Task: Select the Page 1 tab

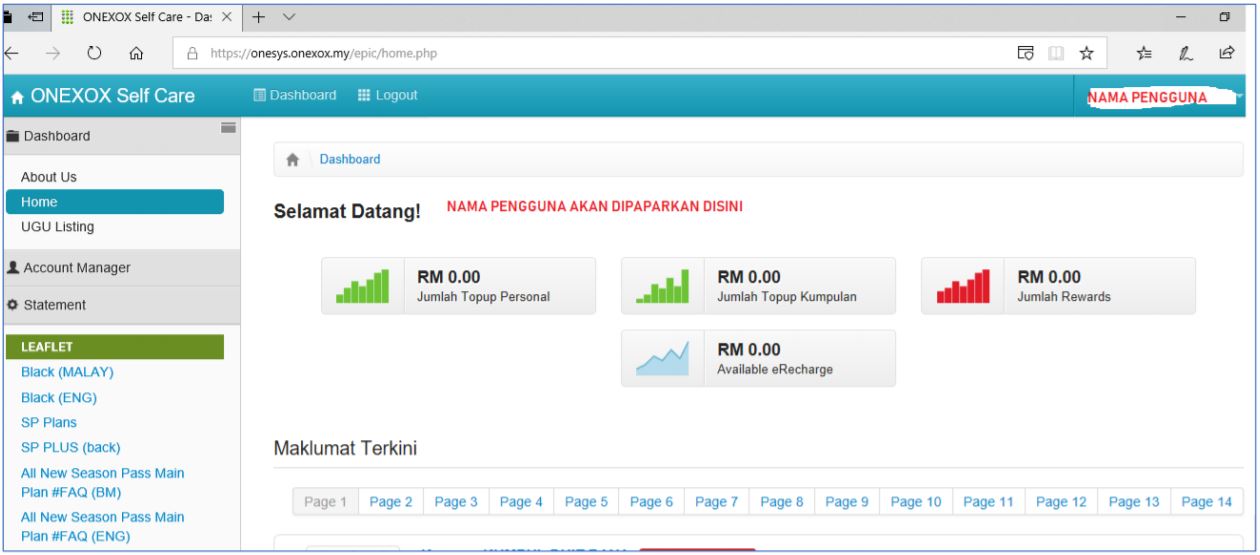Action: (x=325, y=502)
